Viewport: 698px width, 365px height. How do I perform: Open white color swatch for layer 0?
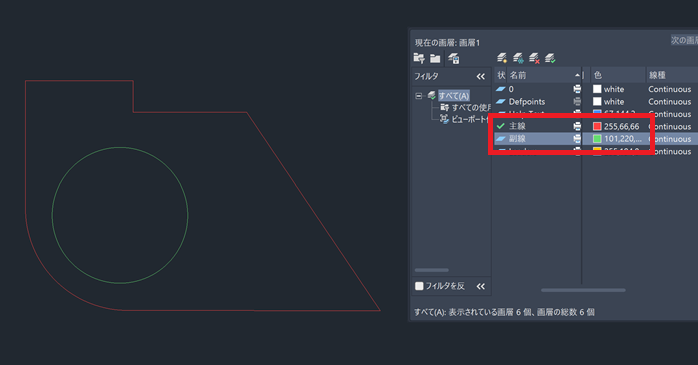click(x=597, y=89)
